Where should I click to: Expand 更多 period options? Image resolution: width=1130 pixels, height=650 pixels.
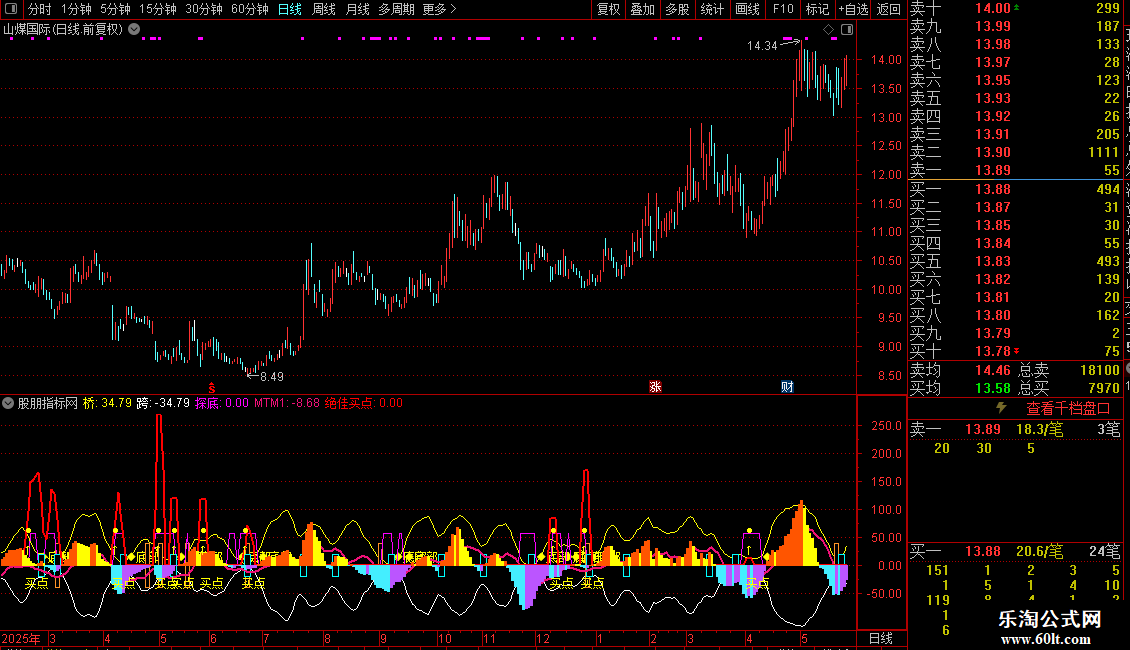(x=439, y=9)
